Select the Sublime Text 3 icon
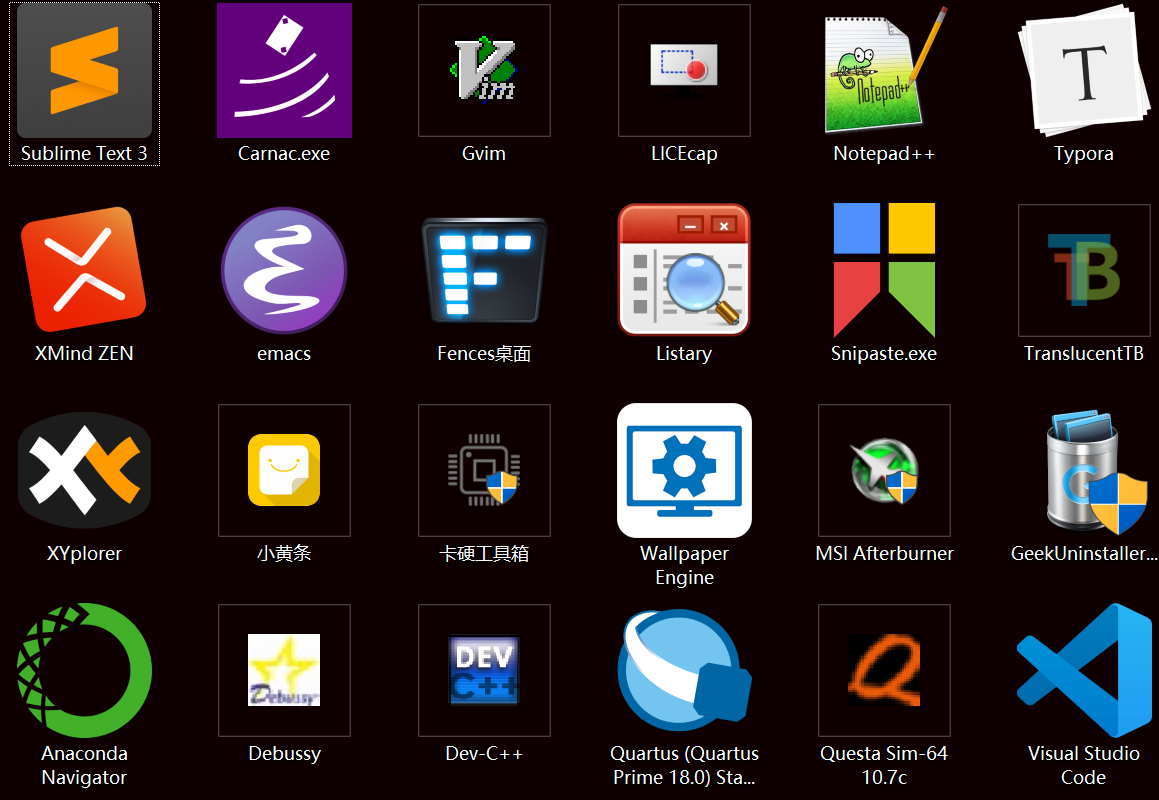The image size is (1159, 800). (84, 70)
